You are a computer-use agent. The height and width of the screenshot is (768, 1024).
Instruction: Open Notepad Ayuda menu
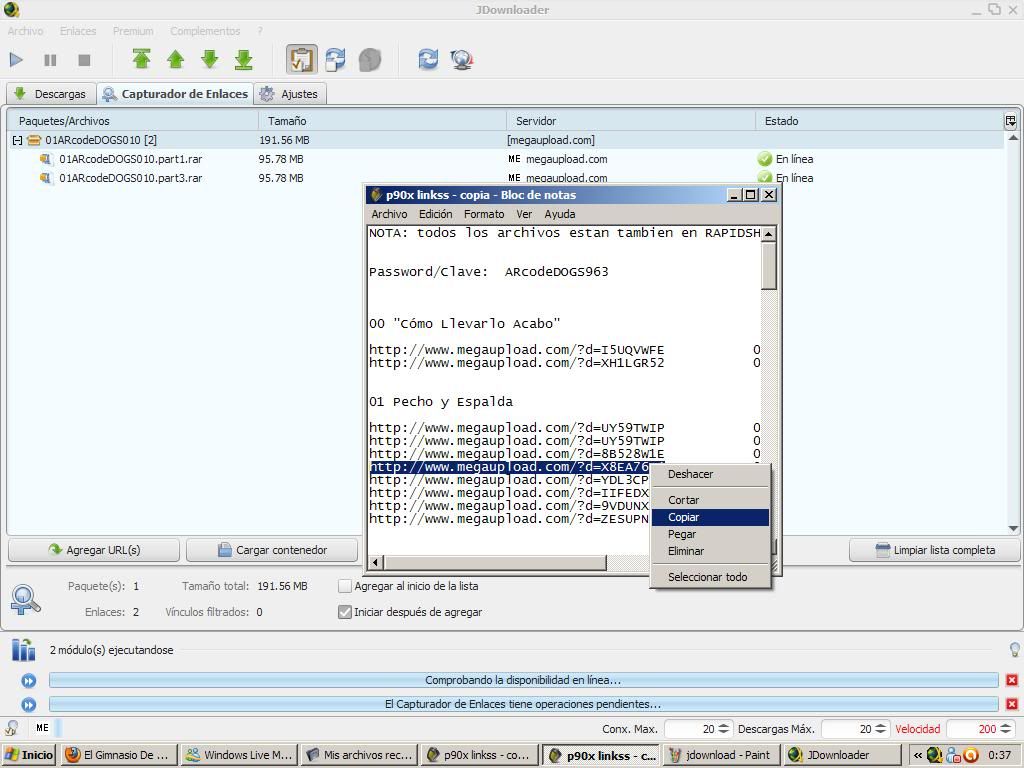pos(560,214)
